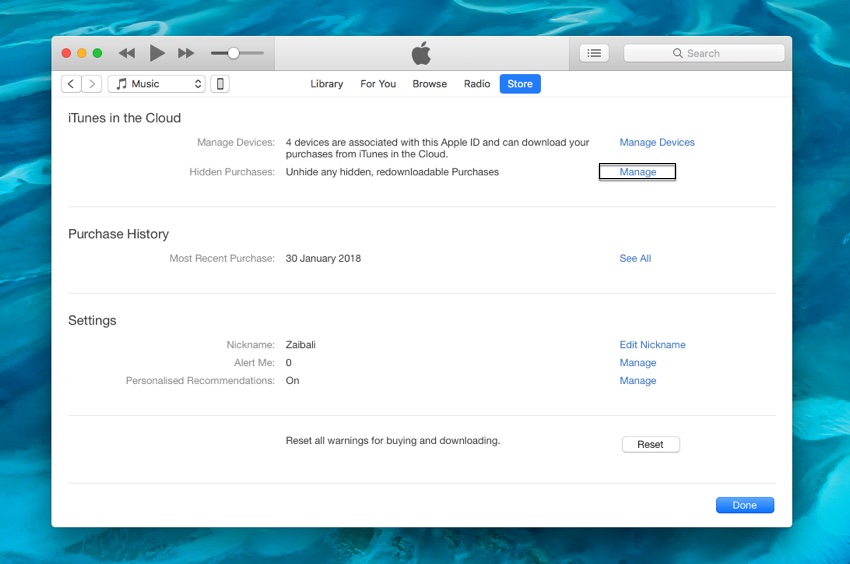Click the 'iTunes in the Cloud' heading
Viewport: 850px width, 564px height.
tap(124, 118)
